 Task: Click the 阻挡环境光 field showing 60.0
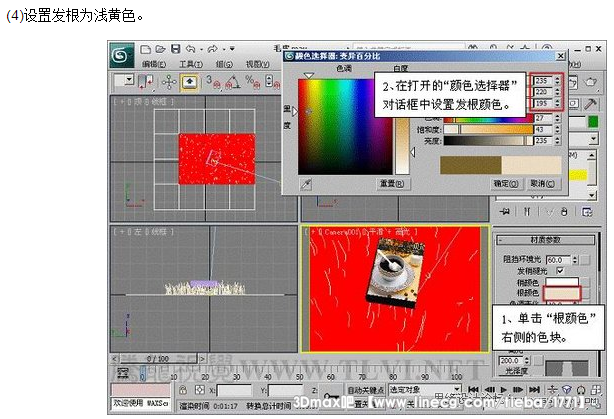point(559,260)
